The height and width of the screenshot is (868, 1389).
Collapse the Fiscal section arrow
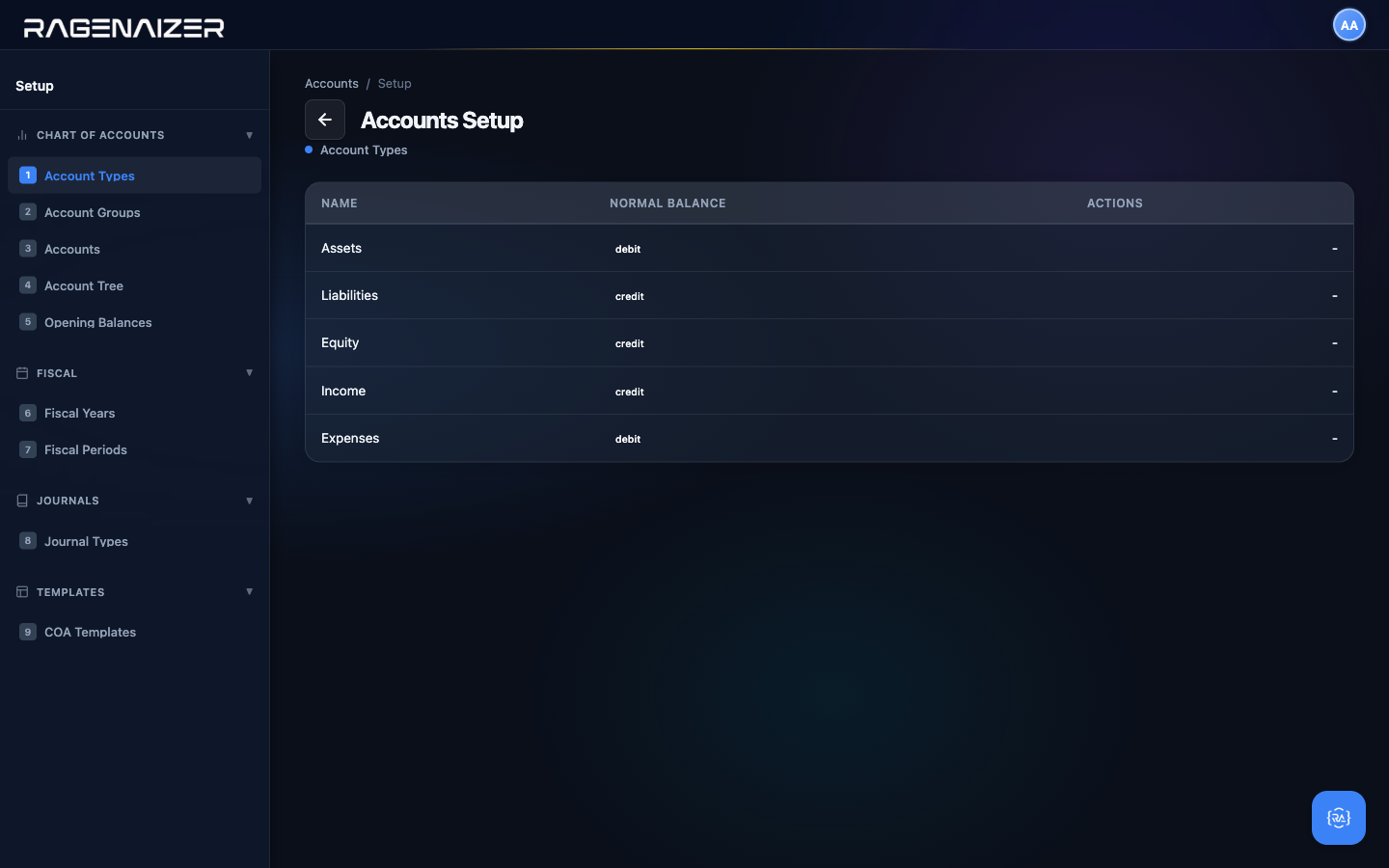(x=250, y=373)
